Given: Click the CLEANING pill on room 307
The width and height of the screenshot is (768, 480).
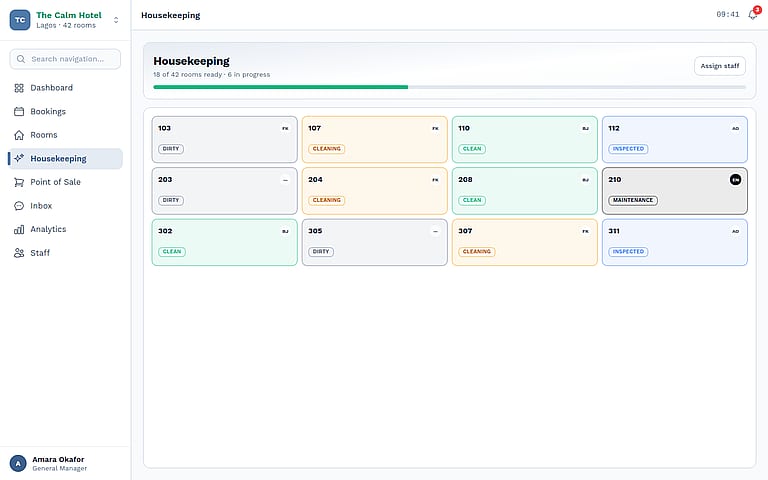Looking at the screenshot, I should click(477, 252).
